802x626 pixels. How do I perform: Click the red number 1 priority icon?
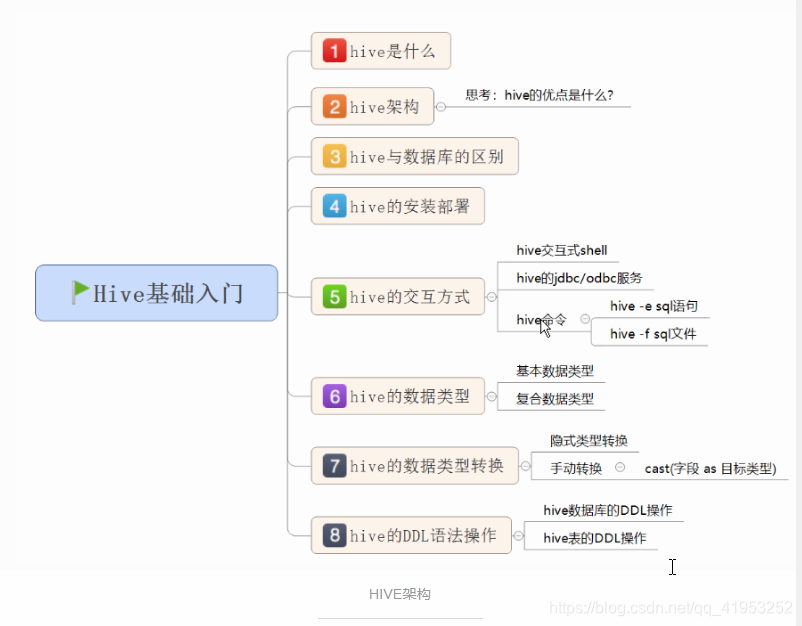[x=335, y=51]
